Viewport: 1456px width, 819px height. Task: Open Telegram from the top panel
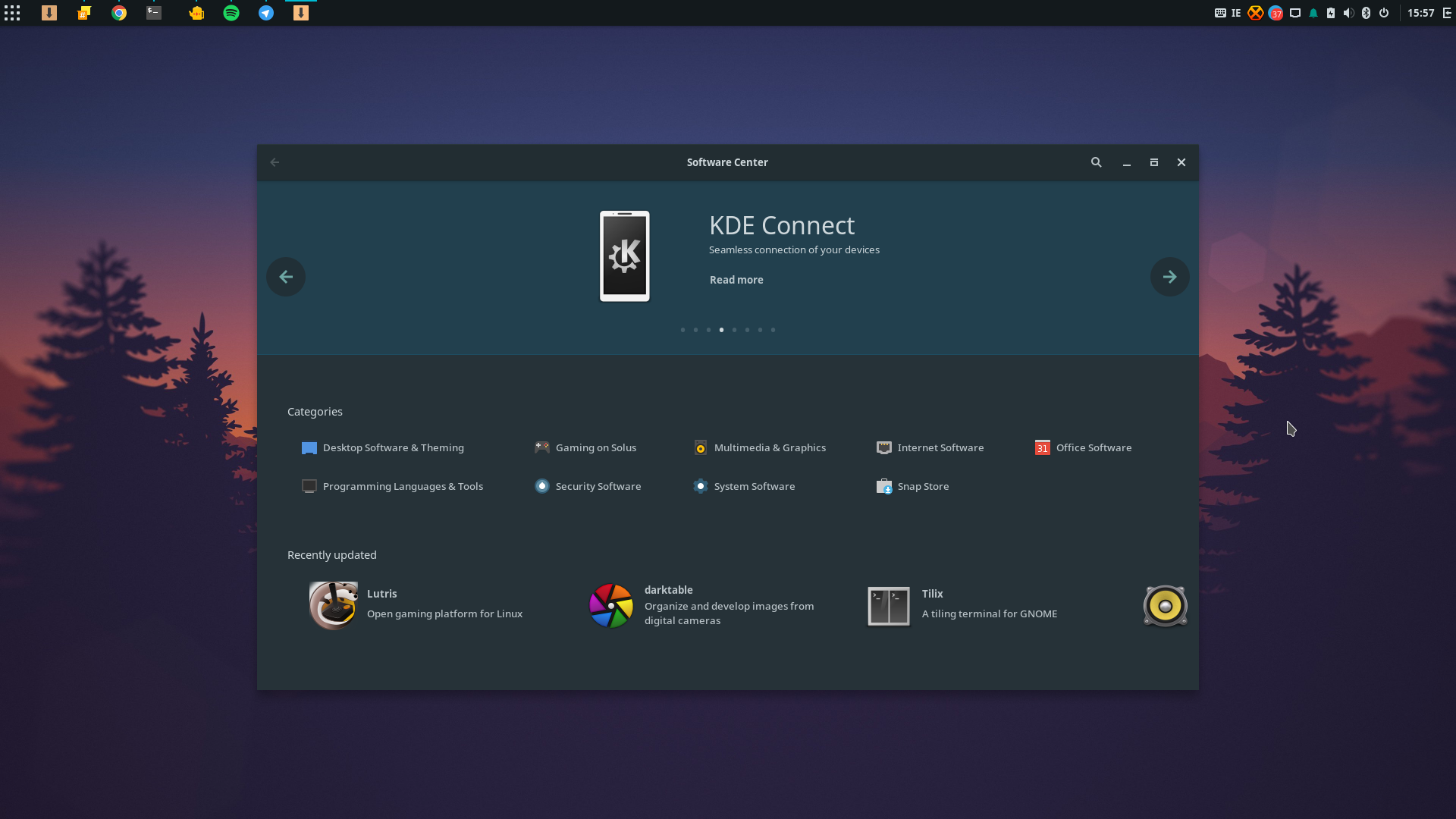266,13
